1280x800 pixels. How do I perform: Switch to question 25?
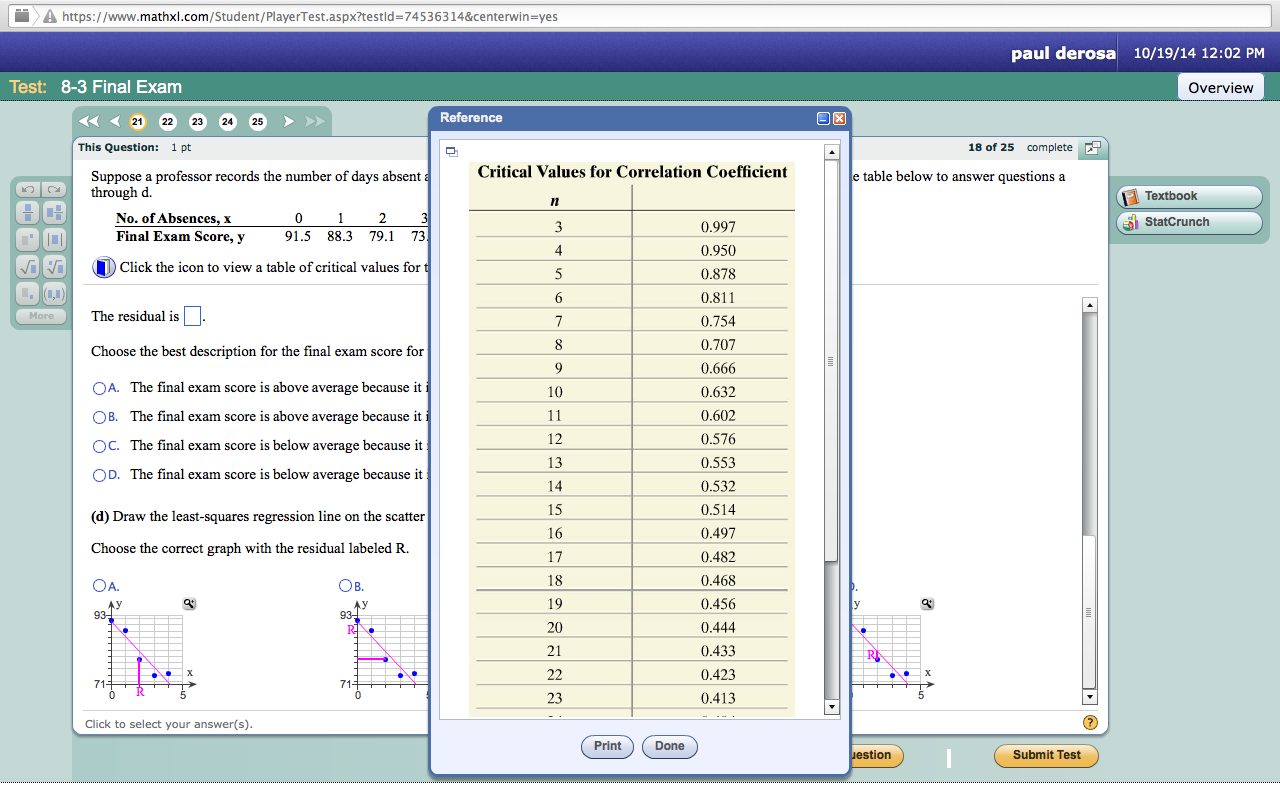257,121
